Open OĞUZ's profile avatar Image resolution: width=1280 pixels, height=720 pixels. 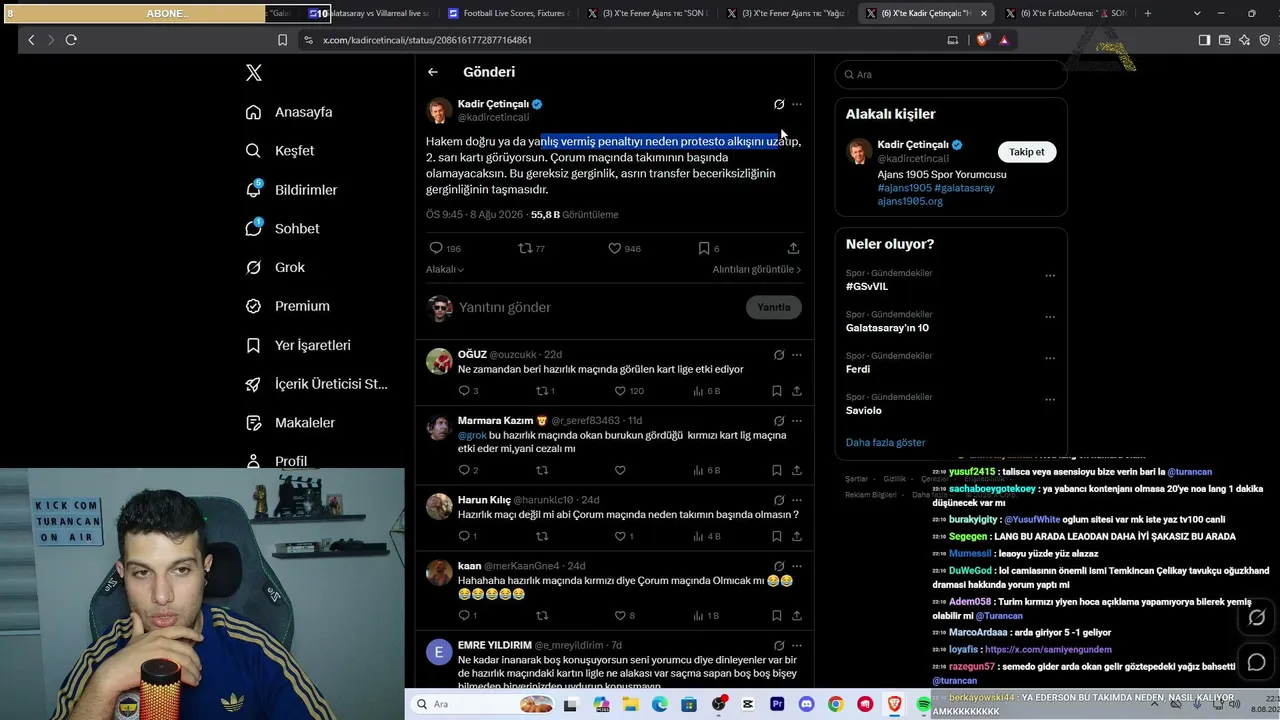pos(439,361)
